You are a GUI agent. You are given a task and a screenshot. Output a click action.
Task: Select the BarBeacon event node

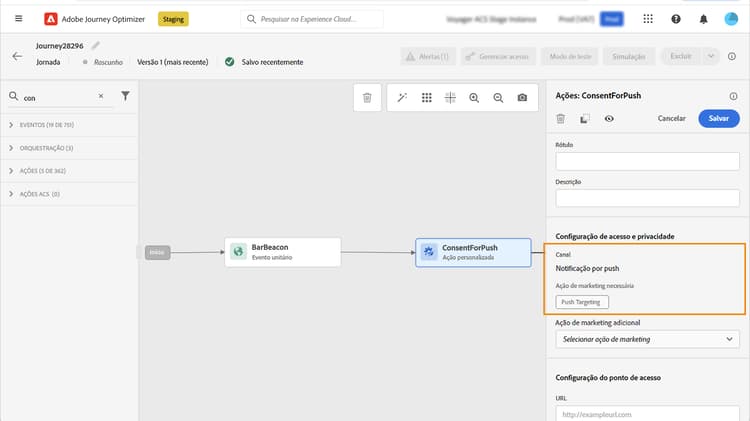coord(283,252)
